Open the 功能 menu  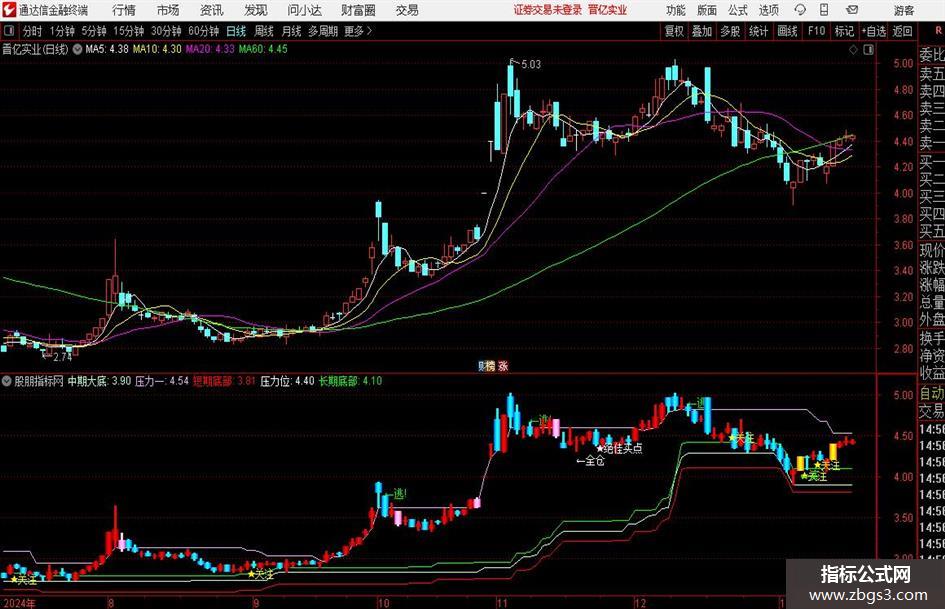point(676,10)
